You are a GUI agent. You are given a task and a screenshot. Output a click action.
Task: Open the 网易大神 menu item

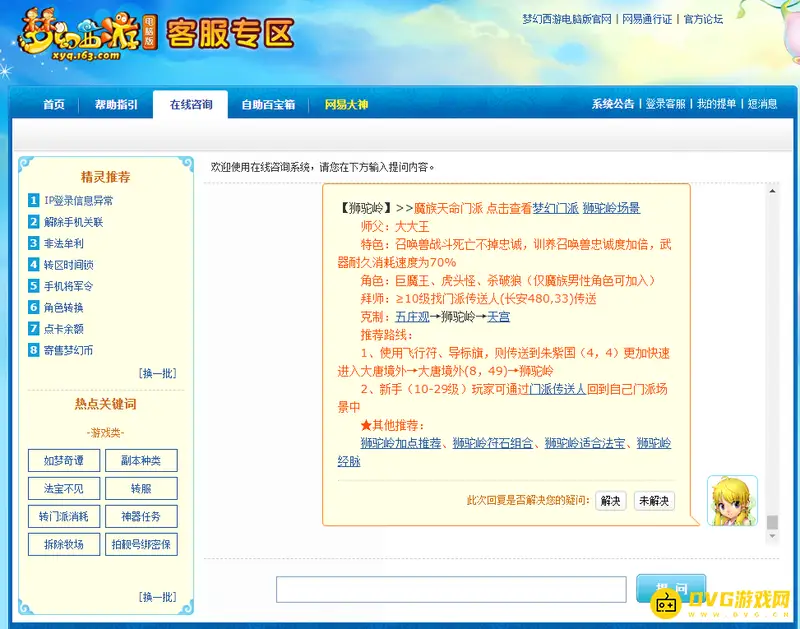(x=346, y=105)
